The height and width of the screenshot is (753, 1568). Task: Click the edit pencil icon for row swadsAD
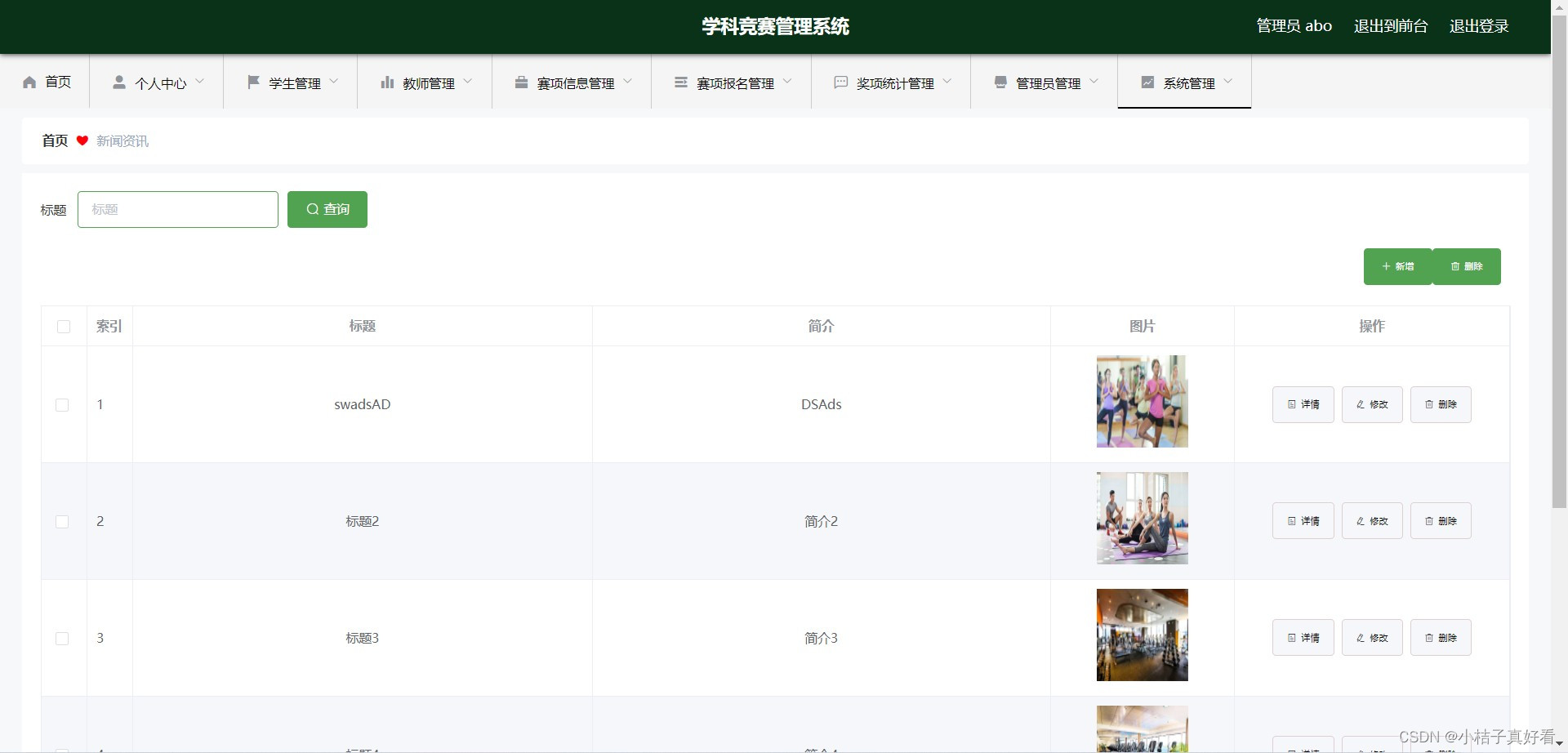[x=1361, y=404]
